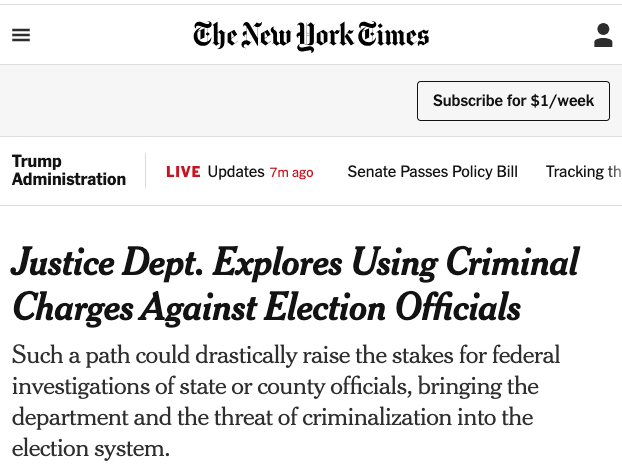Click the account profile icon
Image resolution: width=622 pixels, height=470 pixels.
[603, 35]
